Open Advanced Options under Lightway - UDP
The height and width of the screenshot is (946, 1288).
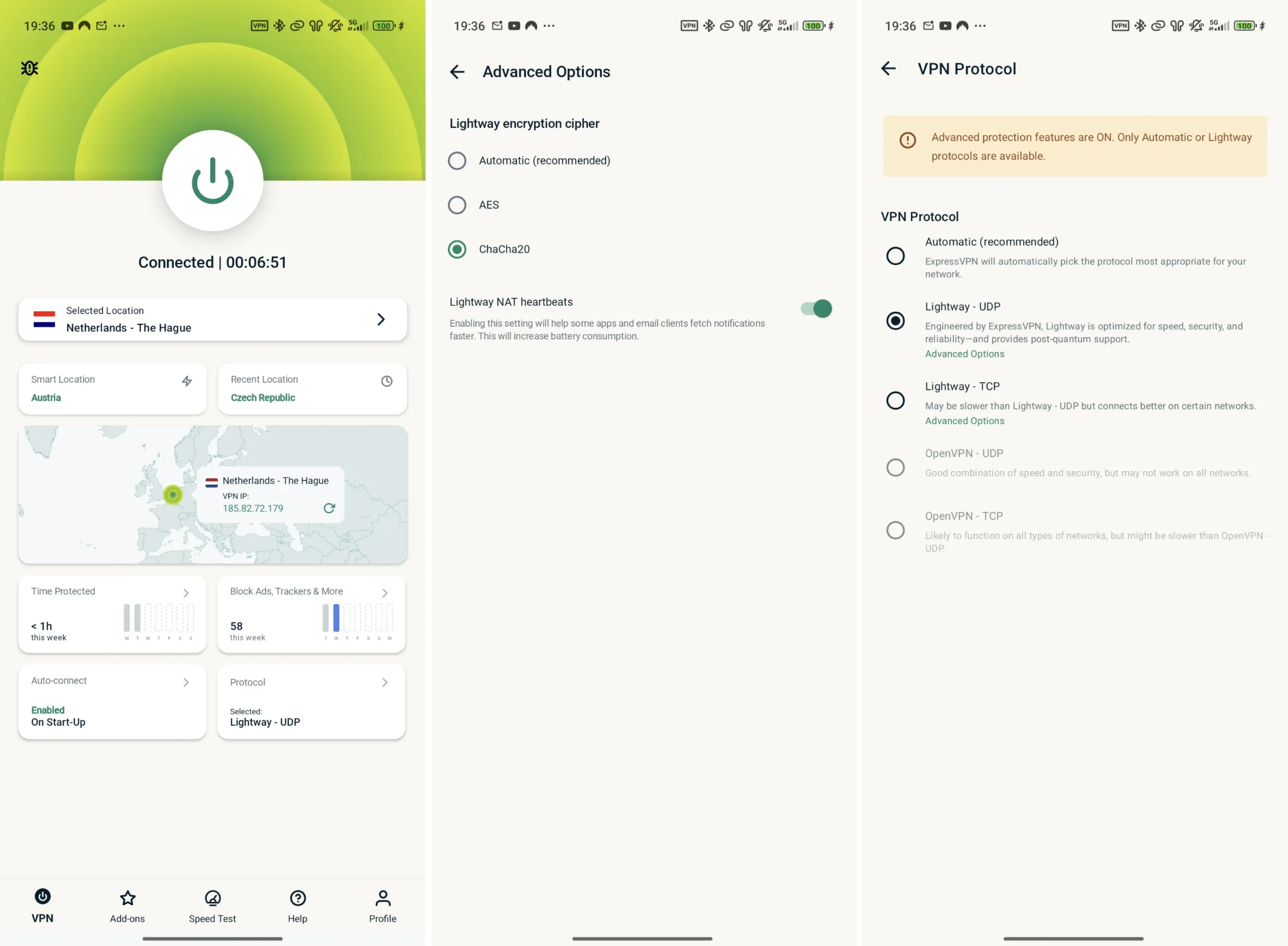pyautogui.click(x=964, y=354)
